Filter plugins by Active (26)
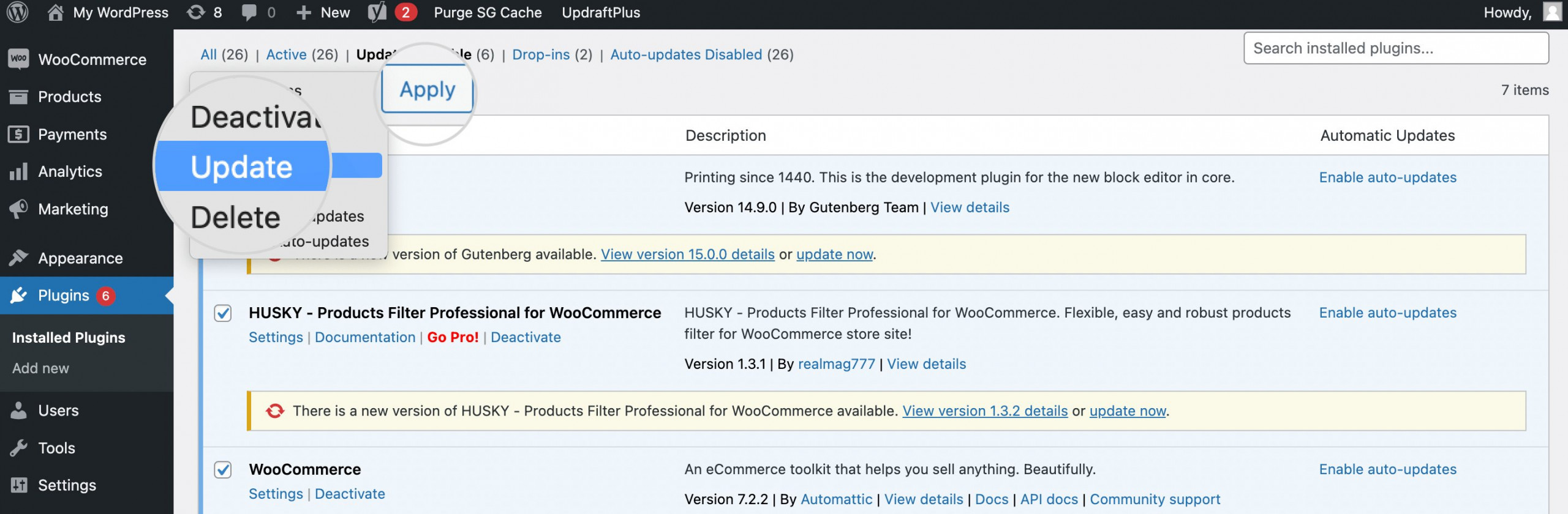Screen dimensions: 1568x514 [x=302, y=54]
